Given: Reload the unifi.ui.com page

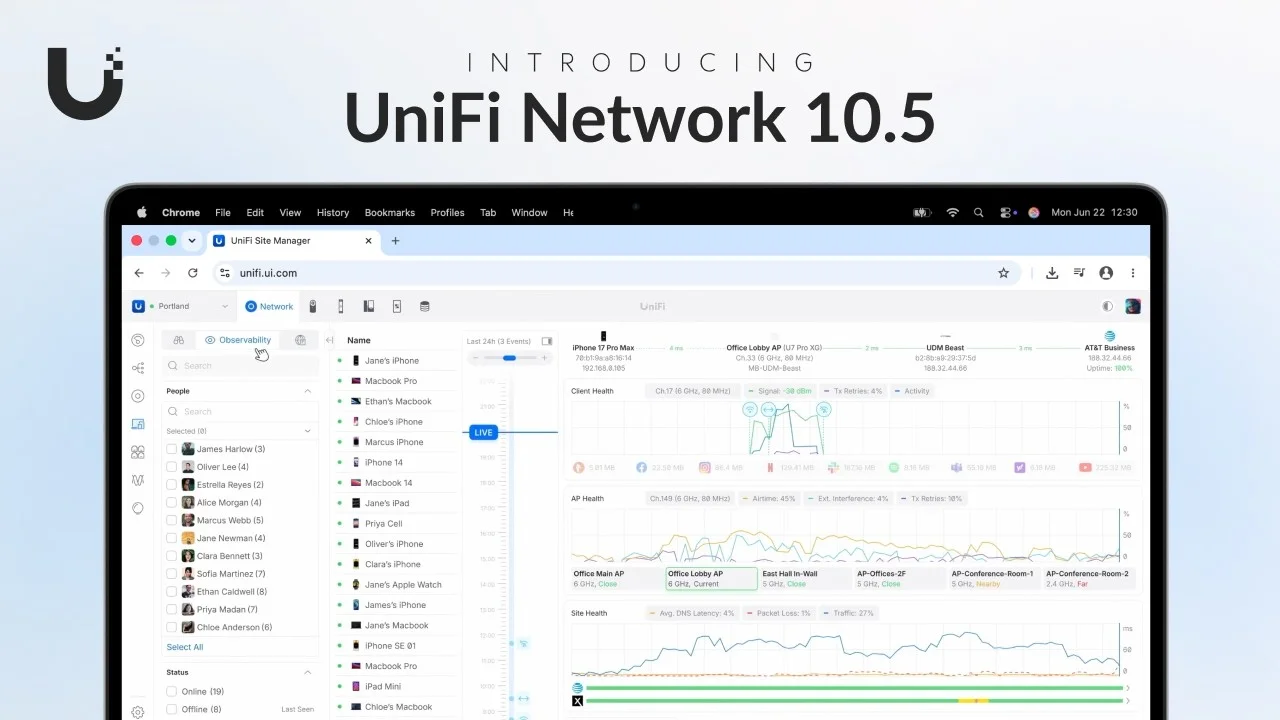Looking at the screenshot, I should [193, 273].
